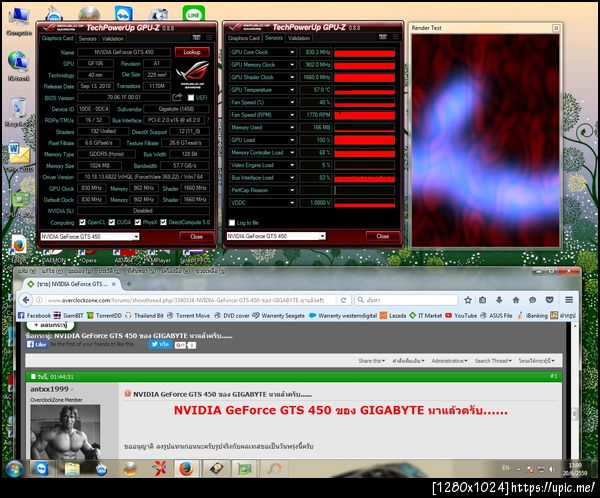The width and height of the screenshot is (600, 498).
Task: Open Firefox downloads arrow icon
Action: pos(499,300)
